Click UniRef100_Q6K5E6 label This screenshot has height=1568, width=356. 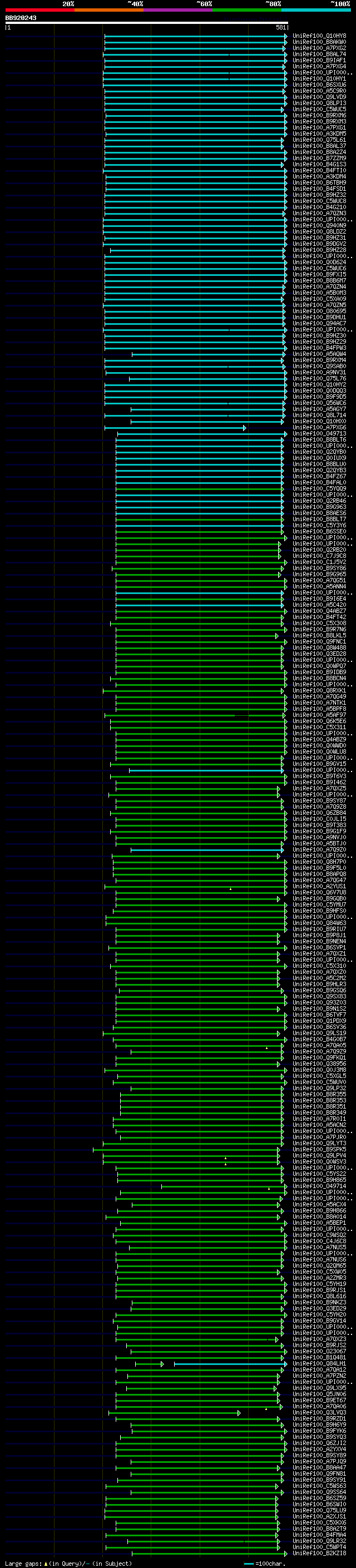319,721
